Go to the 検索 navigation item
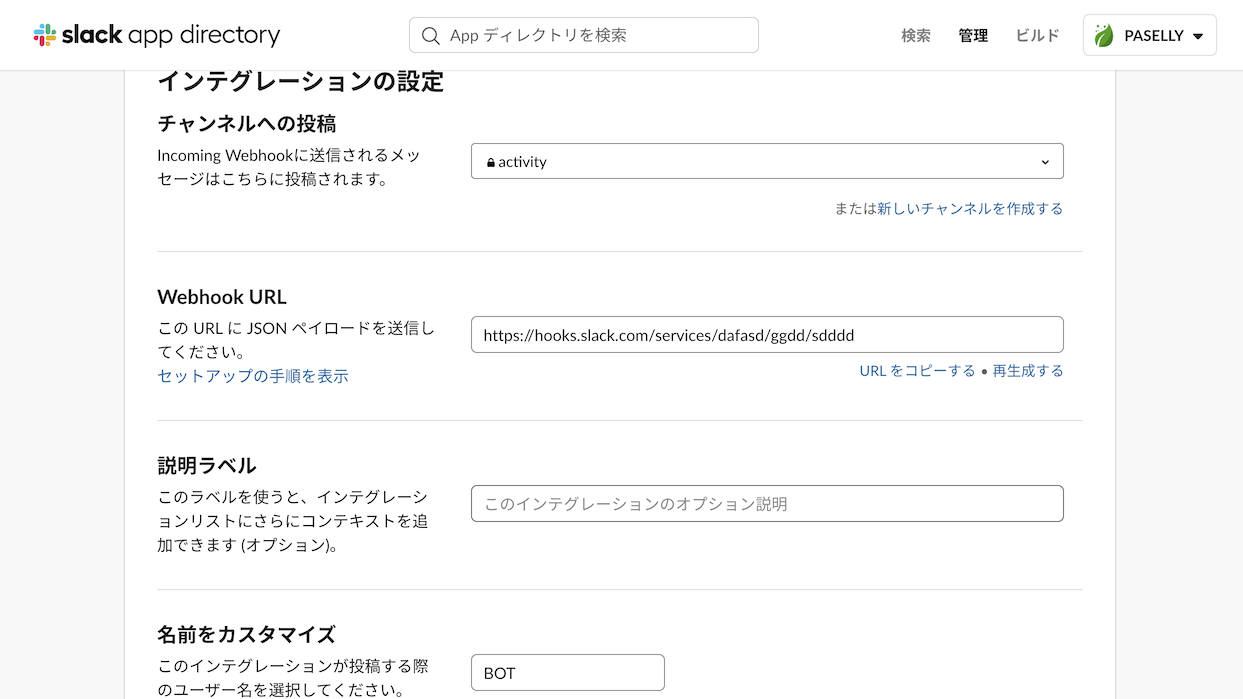1243x699 pixels. pyautogui.click(x=916, y=35)
